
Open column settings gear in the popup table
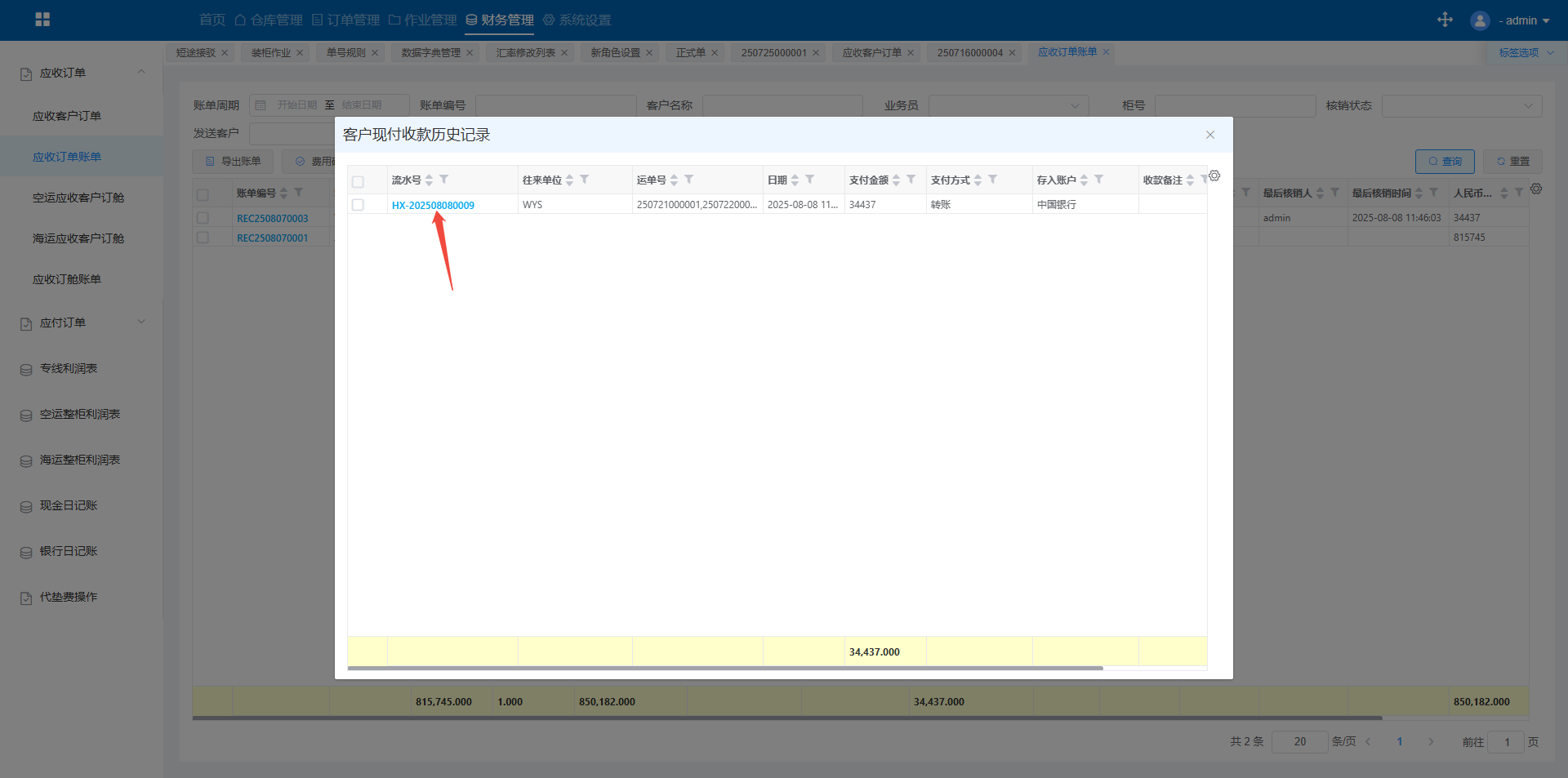1214,176
